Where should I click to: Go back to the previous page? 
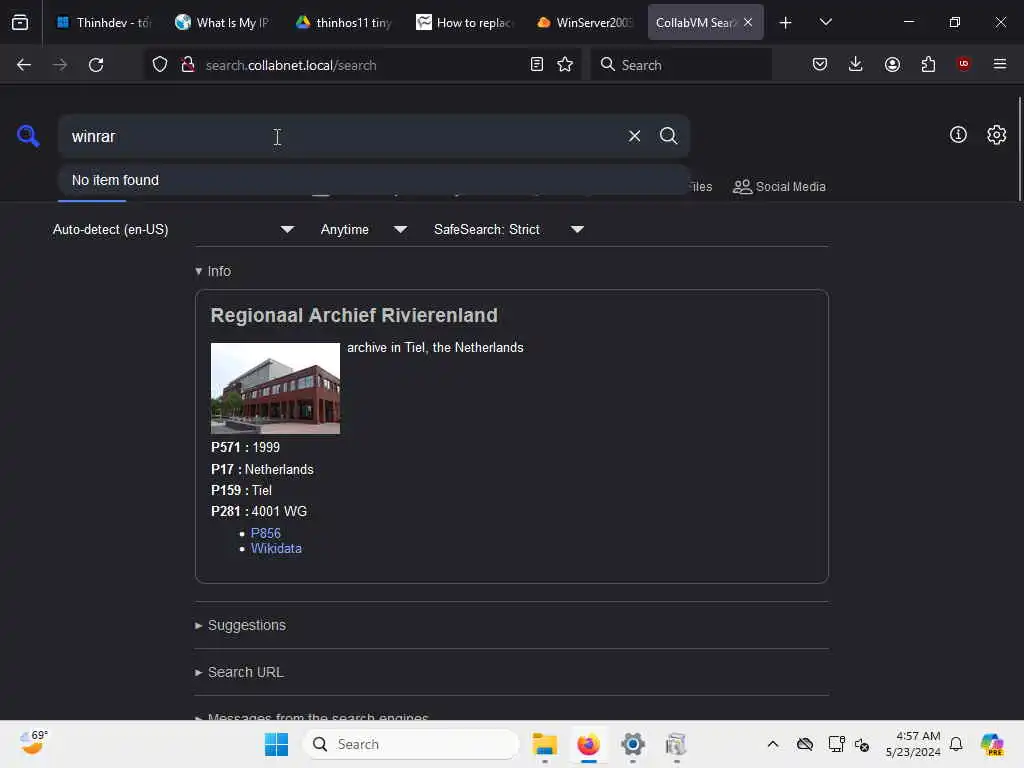(x=24, y=65)
